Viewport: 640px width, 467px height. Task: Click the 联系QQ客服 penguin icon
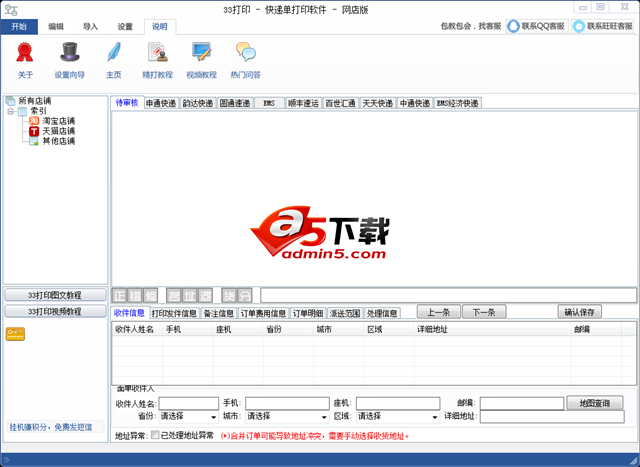tap(513, 26)
